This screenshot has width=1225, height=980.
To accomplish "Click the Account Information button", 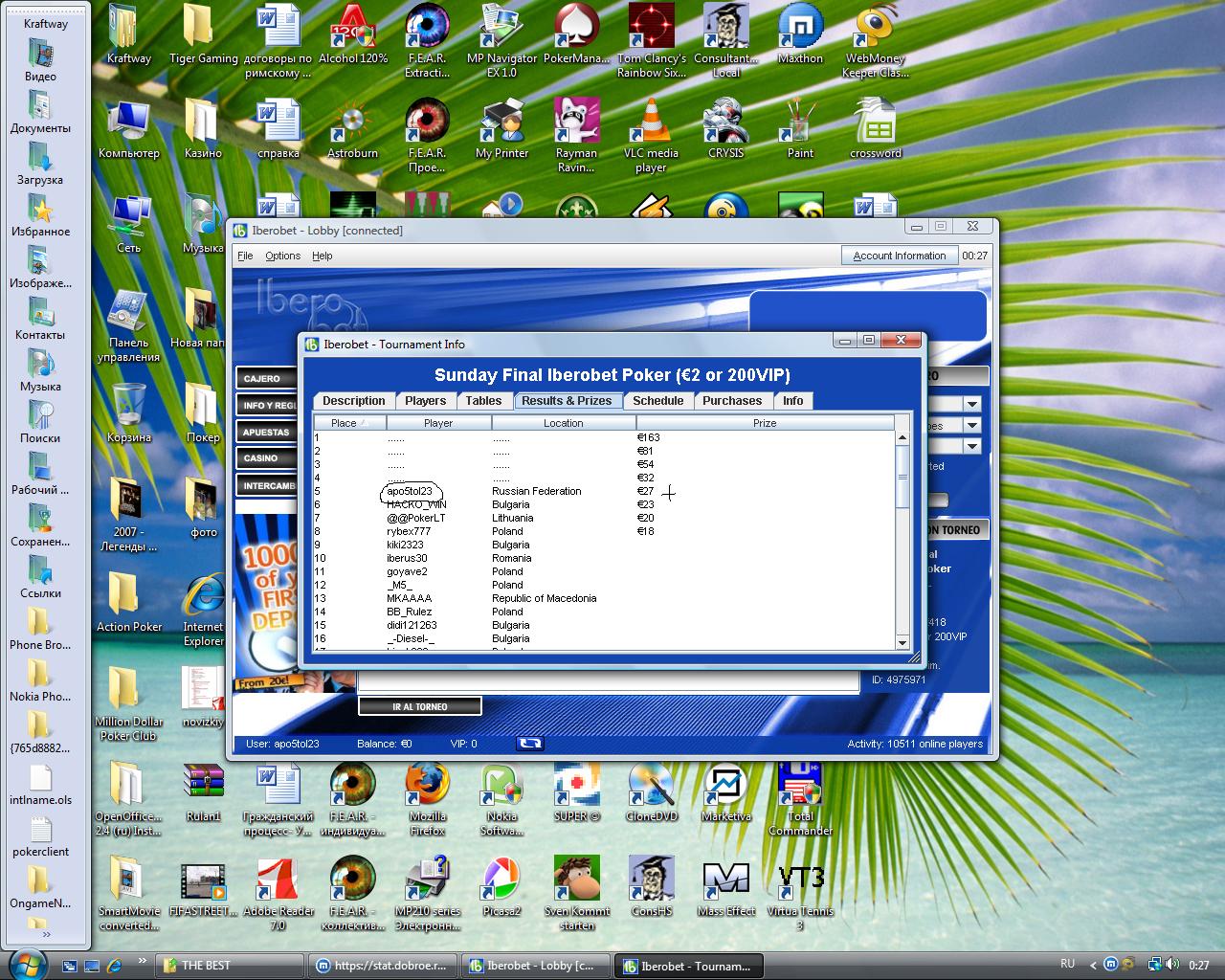I will (x=899, y=256).
